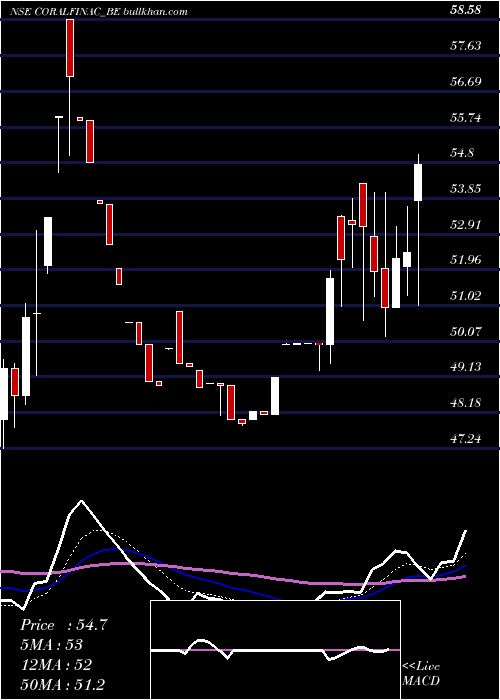
Task: Click the last white candle near 54.8
Action: click(x=418, y=182)
